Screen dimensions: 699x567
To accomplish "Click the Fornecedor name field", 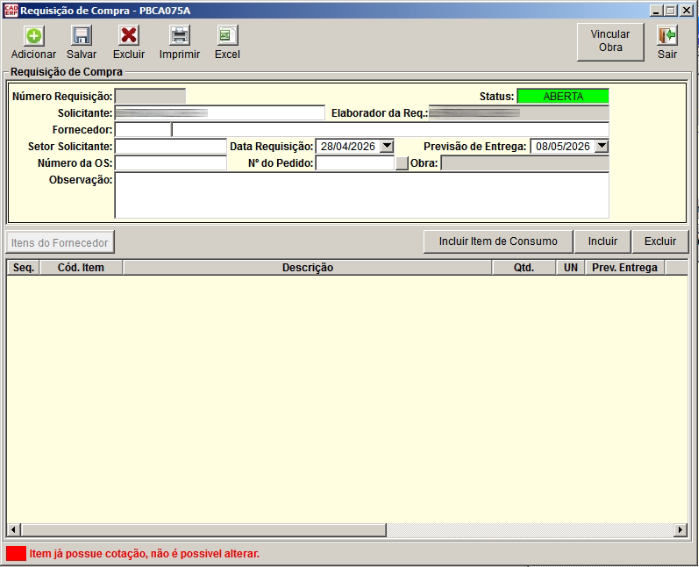I will pos(391,130).
